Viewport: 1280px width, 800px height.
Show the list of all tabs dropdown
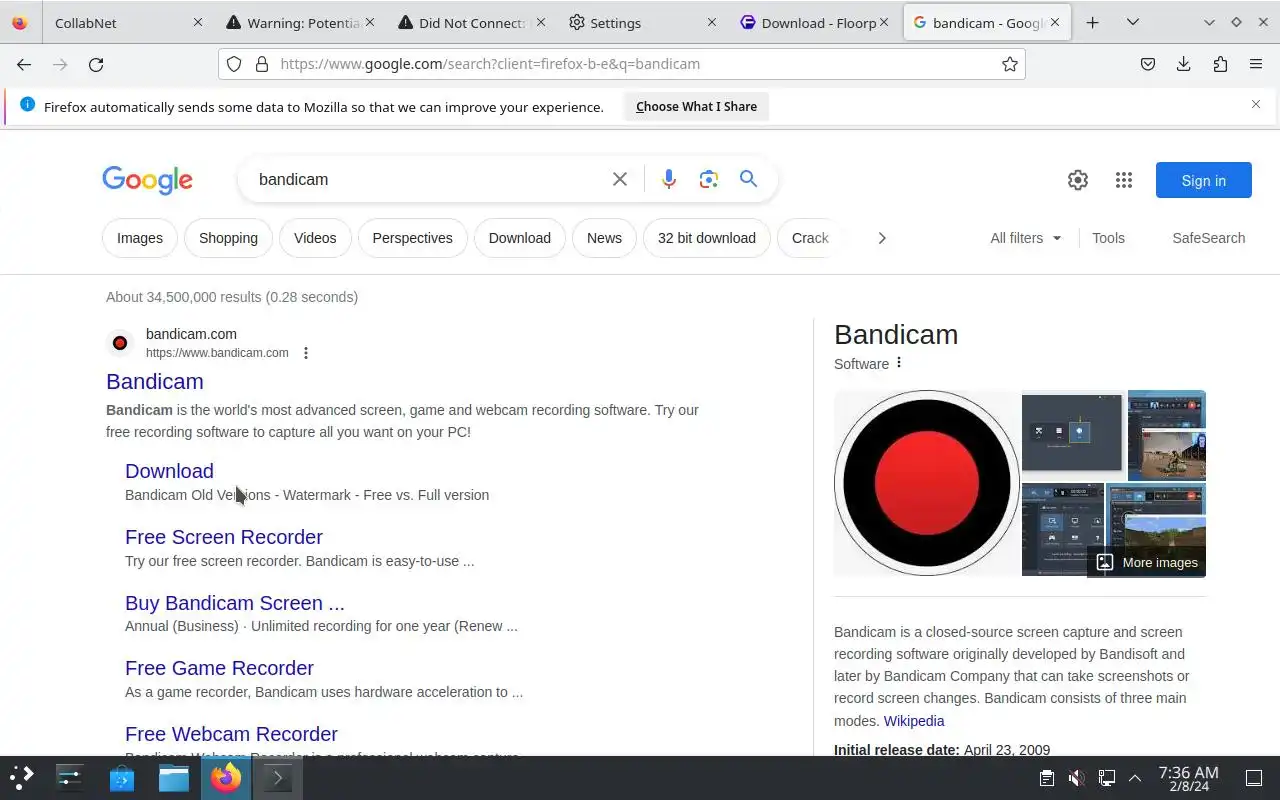pos(1132,22)
